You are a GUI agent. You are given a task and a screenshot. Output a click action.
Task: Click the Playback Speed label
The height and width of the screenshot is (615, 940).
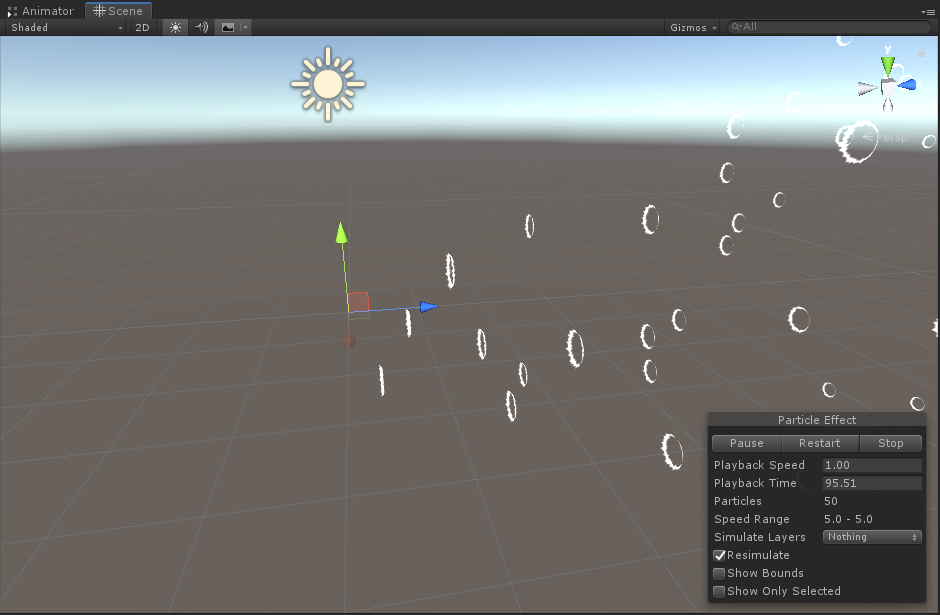759,465
